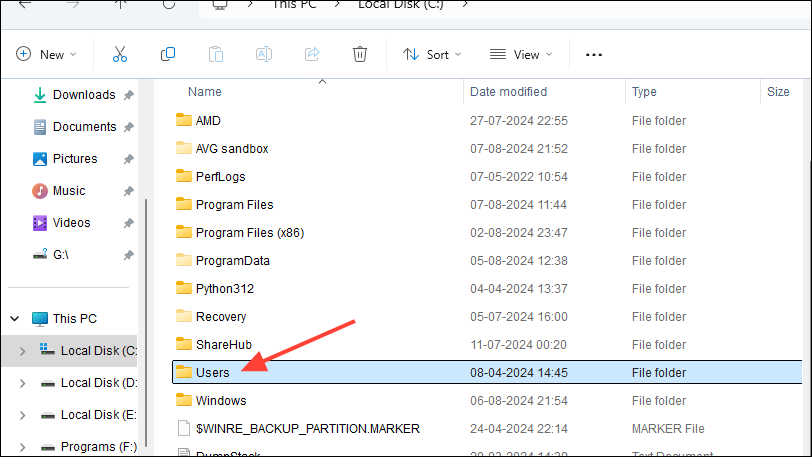Sort by the Size column header

778,92
